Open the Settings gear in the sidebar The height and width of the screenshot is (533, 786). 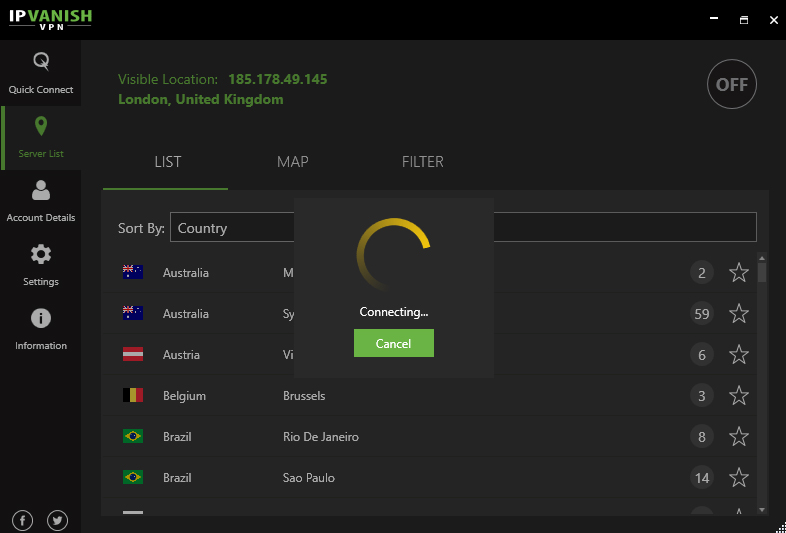(41, 265)
